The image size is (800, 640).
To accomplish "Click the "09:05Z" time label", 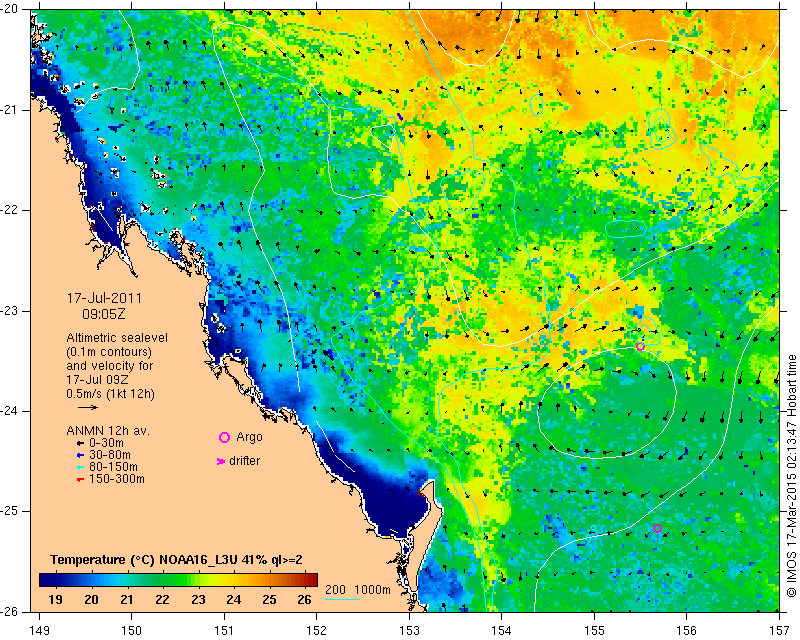I will tap(104, 314).
